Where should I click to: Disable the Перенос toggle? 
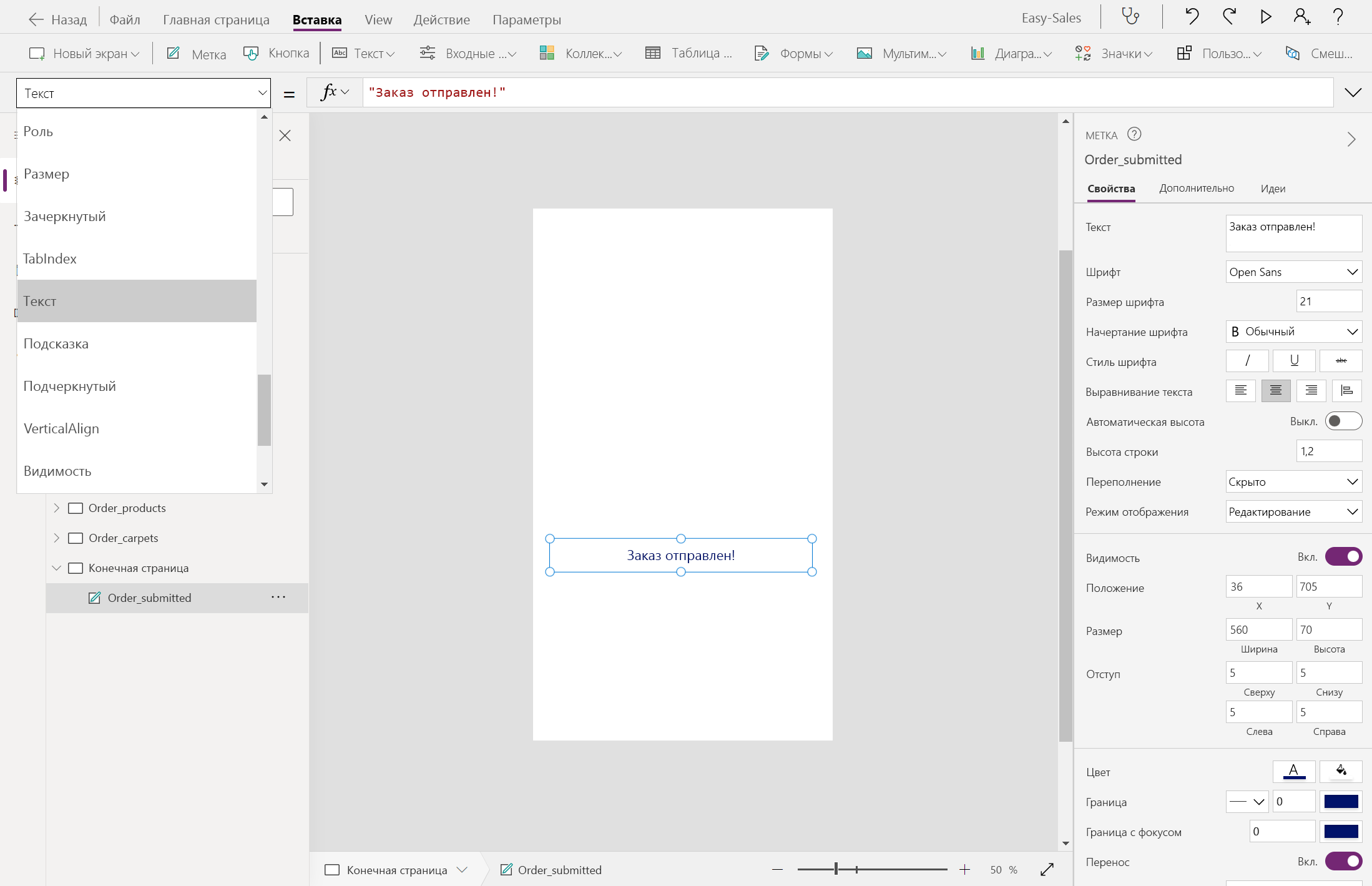[x=1343, y=861]
